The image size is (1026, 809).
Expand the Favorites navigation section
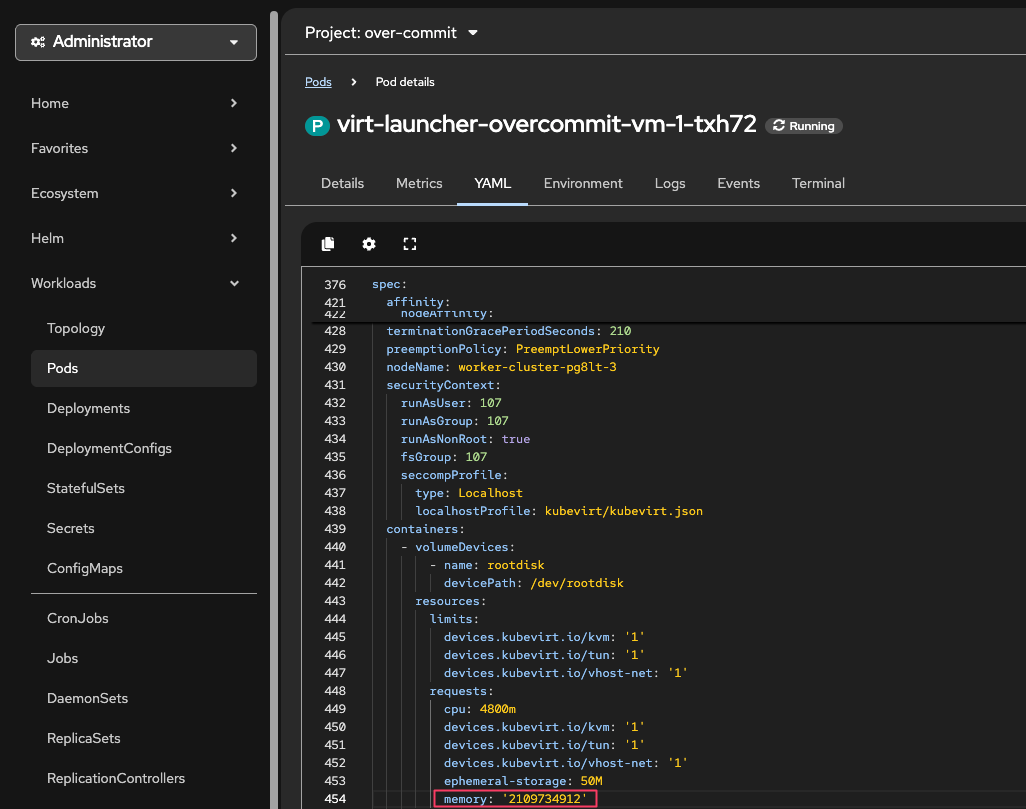(x=135, y=148)
